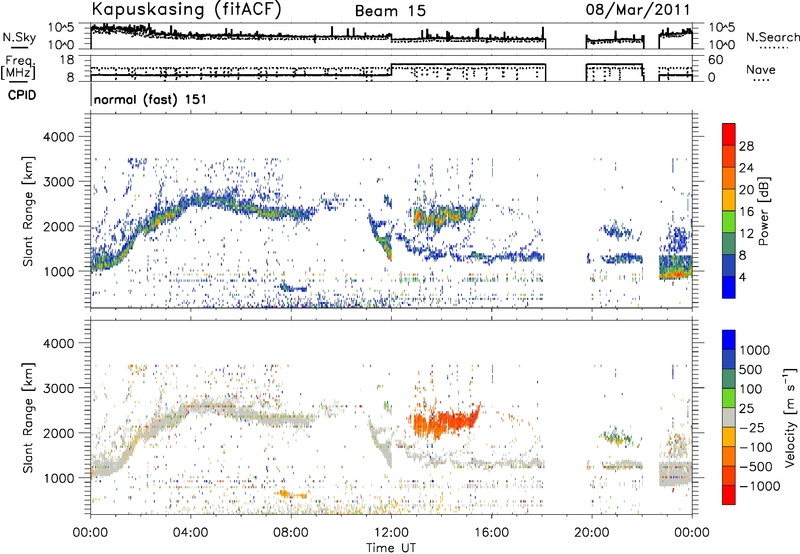Click the '-500' value on Velocity colorbar
The height and width of the screenshot is (554, 800).
point(756,467)
